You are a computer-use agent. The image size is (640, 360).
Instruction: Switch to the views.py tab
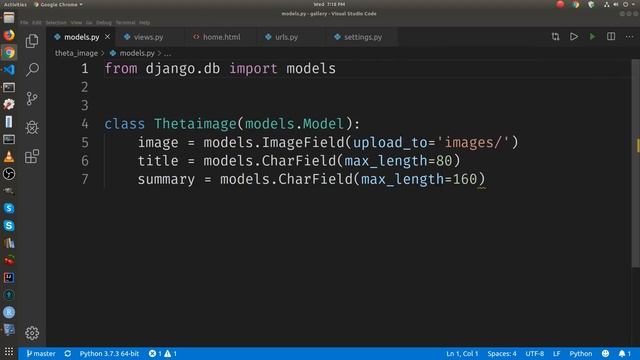pos(149,37)
